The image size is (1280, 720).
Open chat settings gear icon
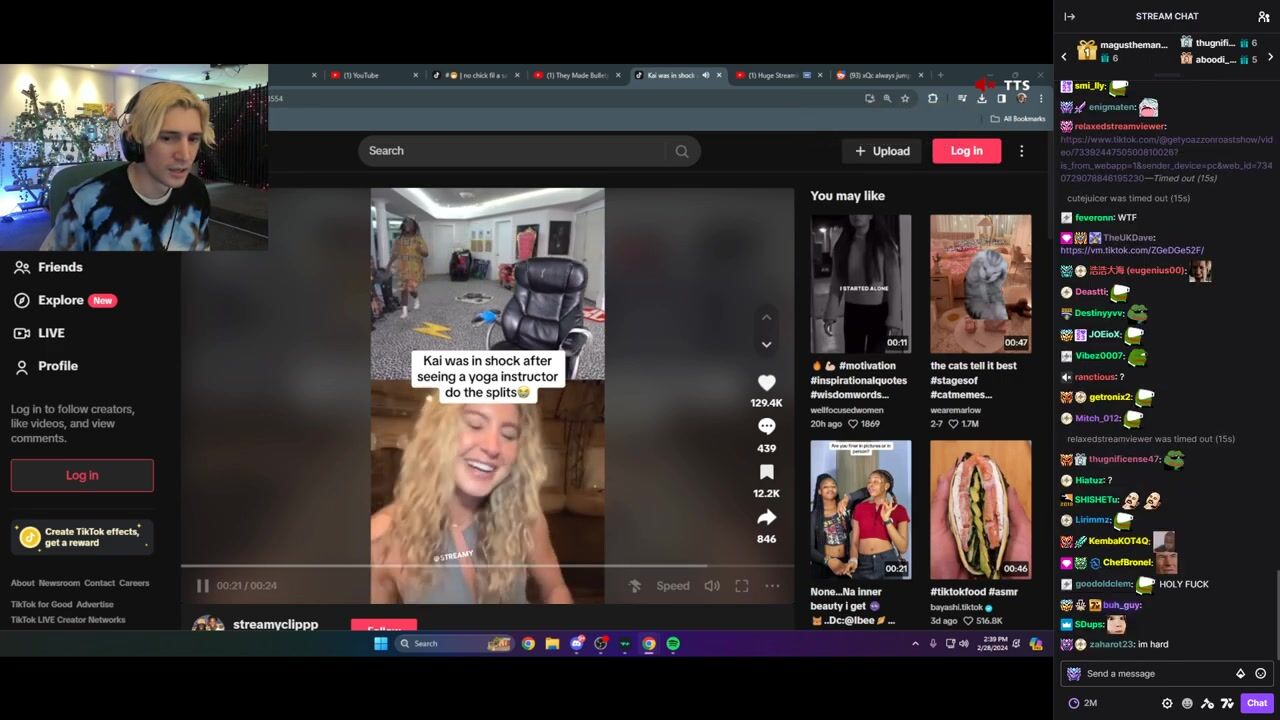(1167, 703)
